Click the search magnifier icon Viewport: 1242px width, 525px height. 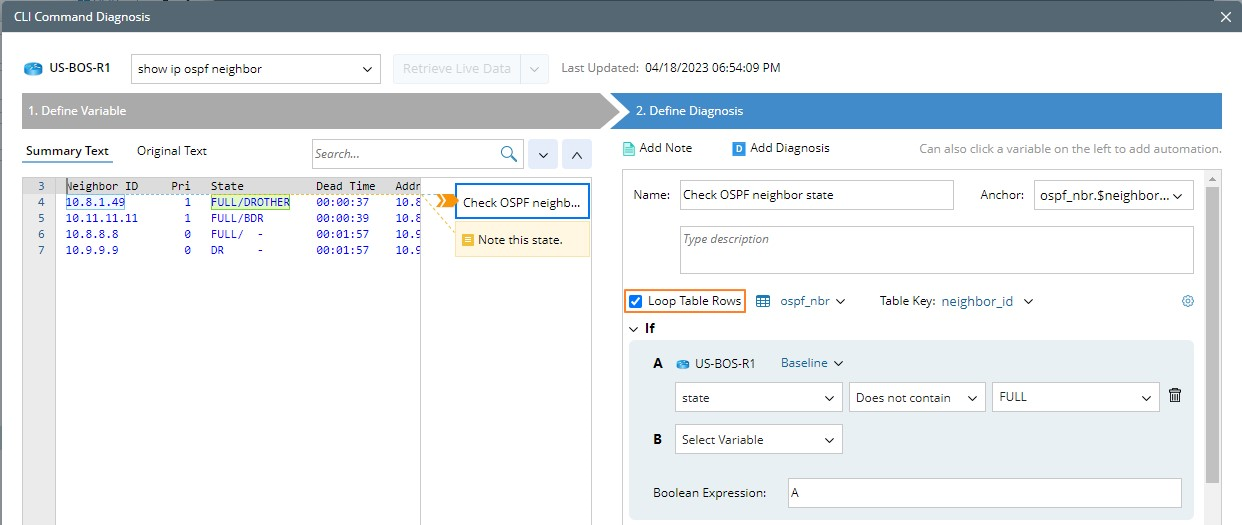(509, 154)
